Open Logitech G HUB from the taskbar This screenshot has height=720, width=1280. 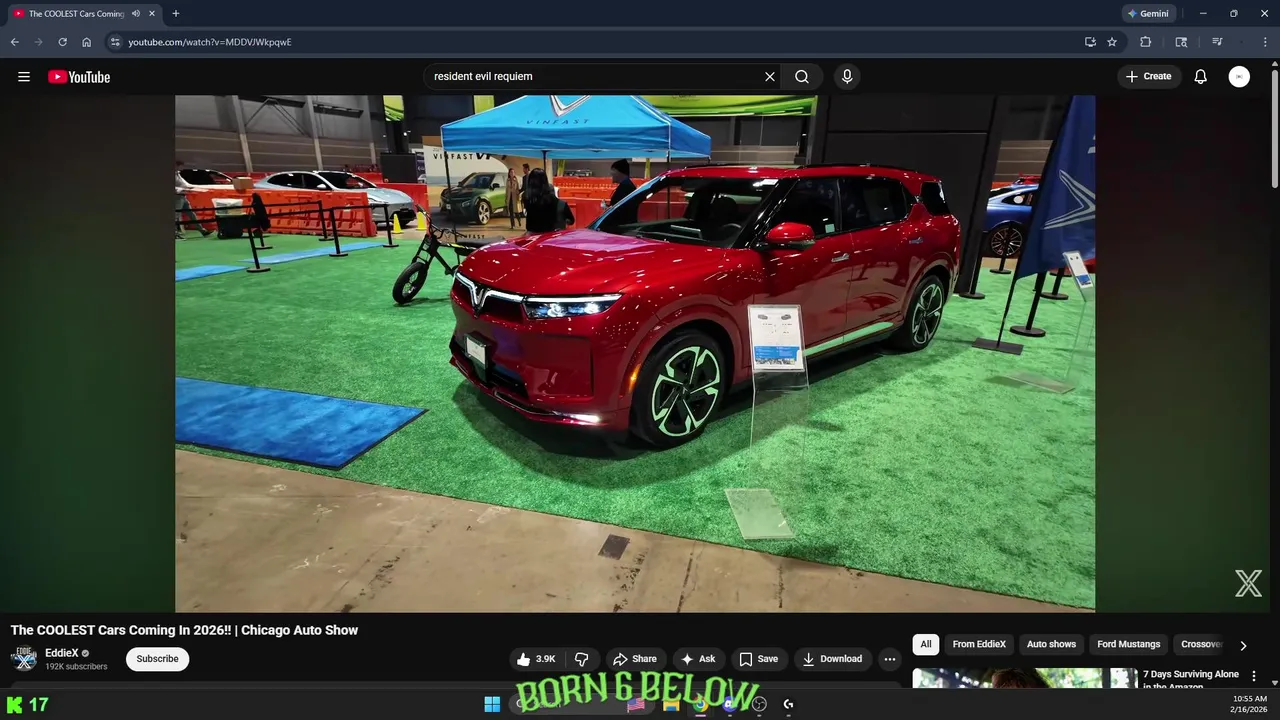tap(788, 704)
